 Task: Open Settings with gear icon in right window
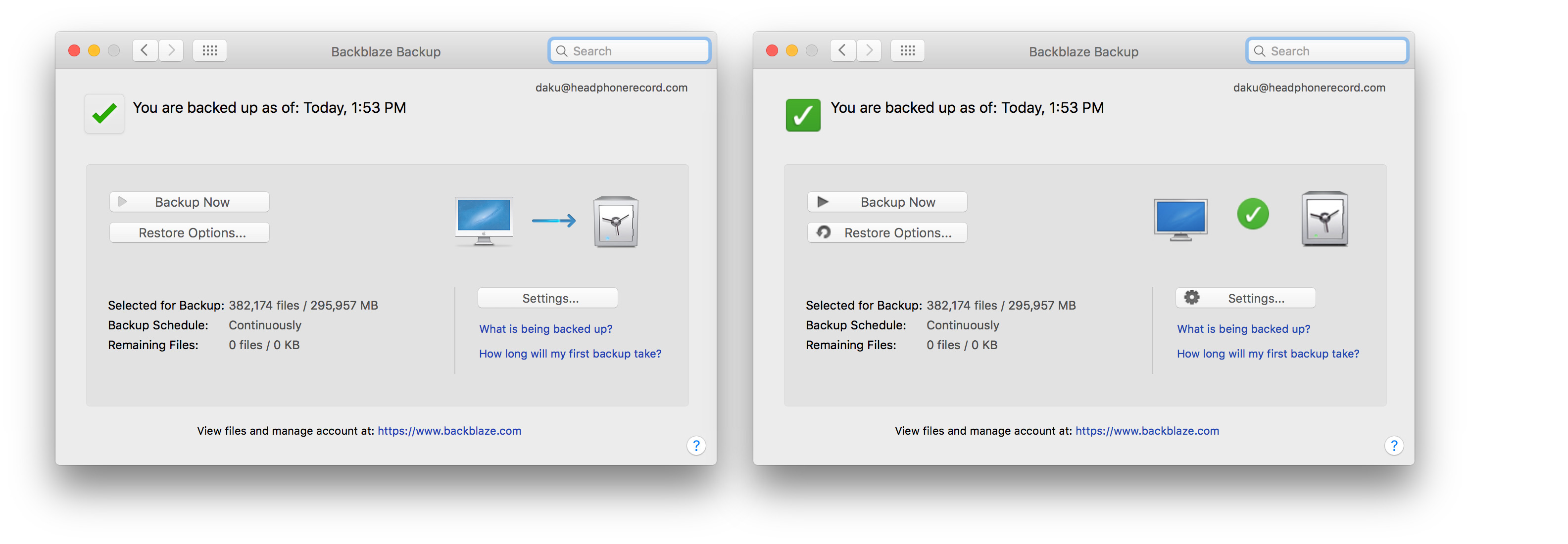click(x=1245, y=298)
